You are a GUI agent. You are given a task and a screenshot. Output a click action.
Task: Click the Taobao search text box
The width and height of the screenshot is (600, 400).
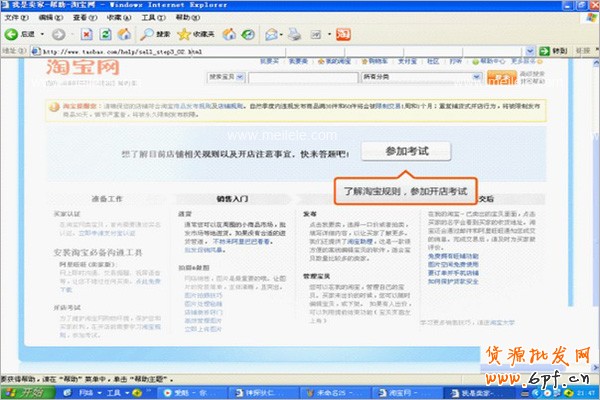pos(303,77)
